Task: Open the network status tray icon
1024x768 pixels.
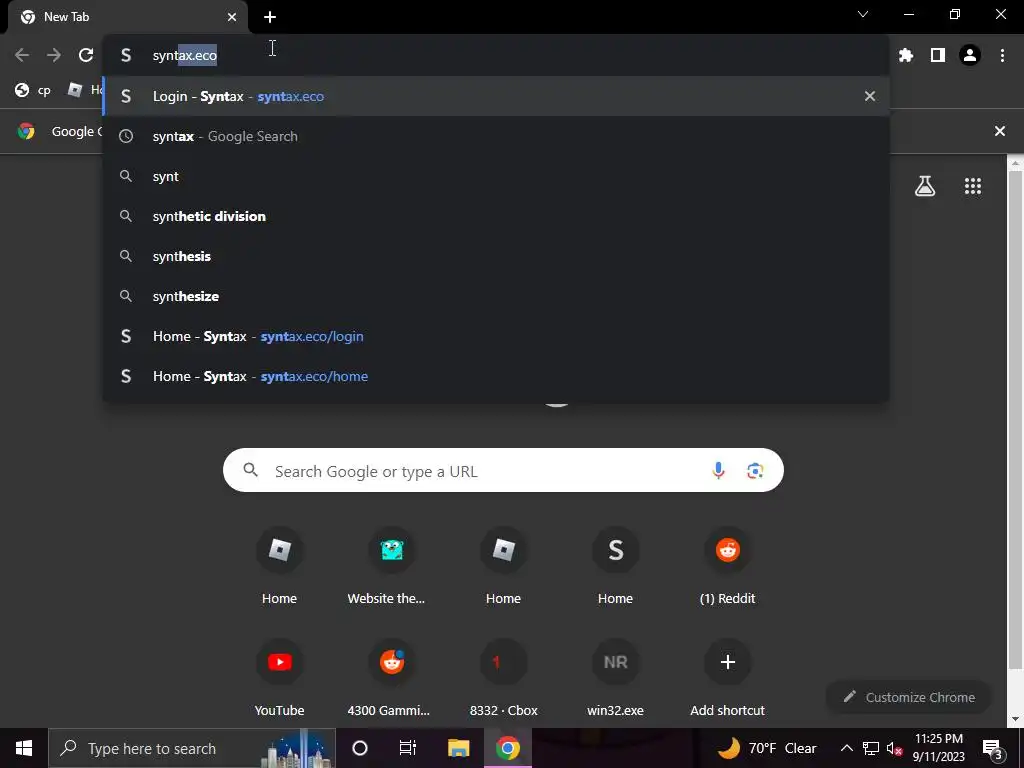Action: (x=871, y=748)
